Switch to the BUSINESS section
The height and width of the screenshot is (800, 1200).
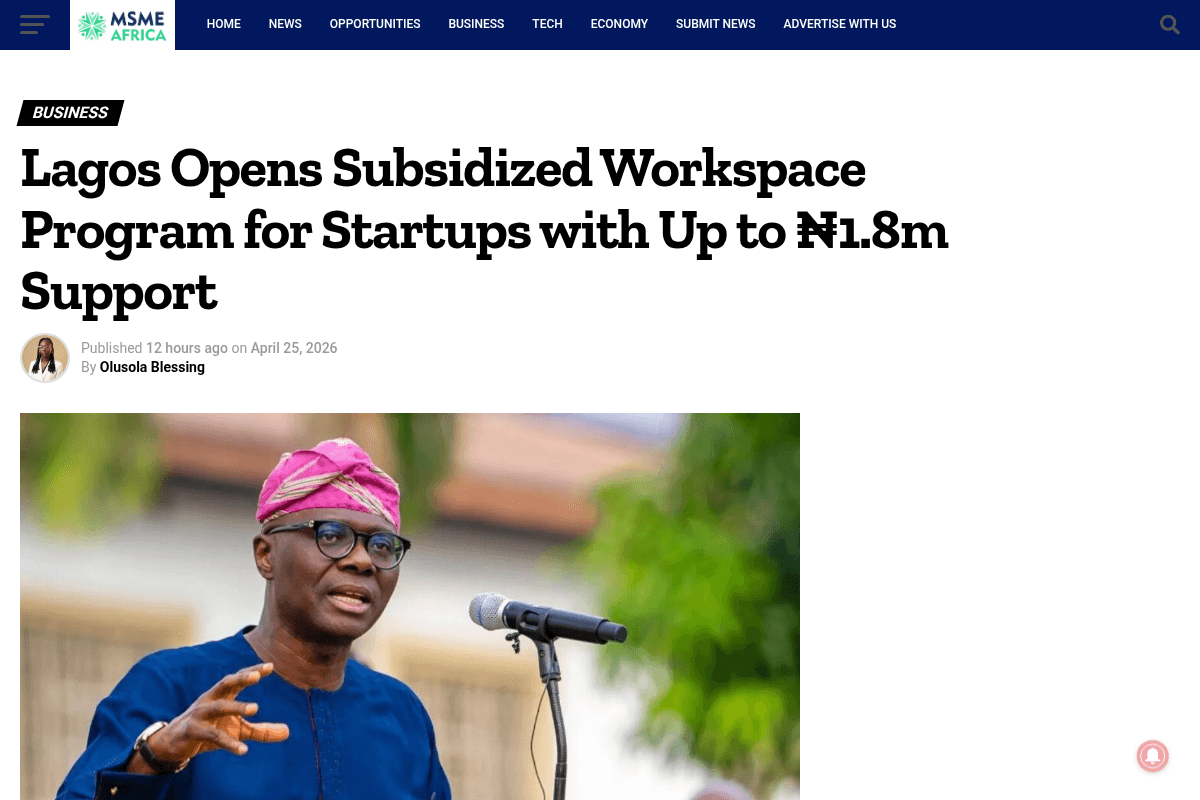(476, 24)
